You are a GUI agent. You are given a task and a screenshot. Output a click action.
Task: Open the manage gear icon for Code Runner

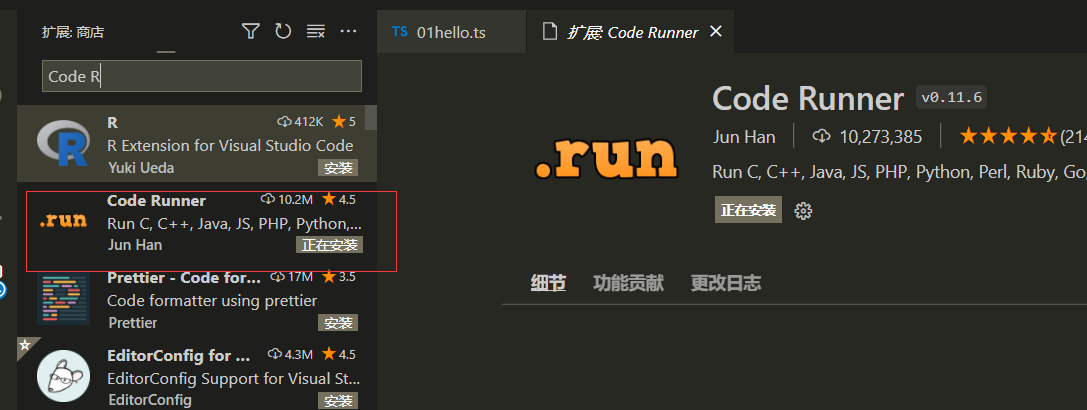803,211
